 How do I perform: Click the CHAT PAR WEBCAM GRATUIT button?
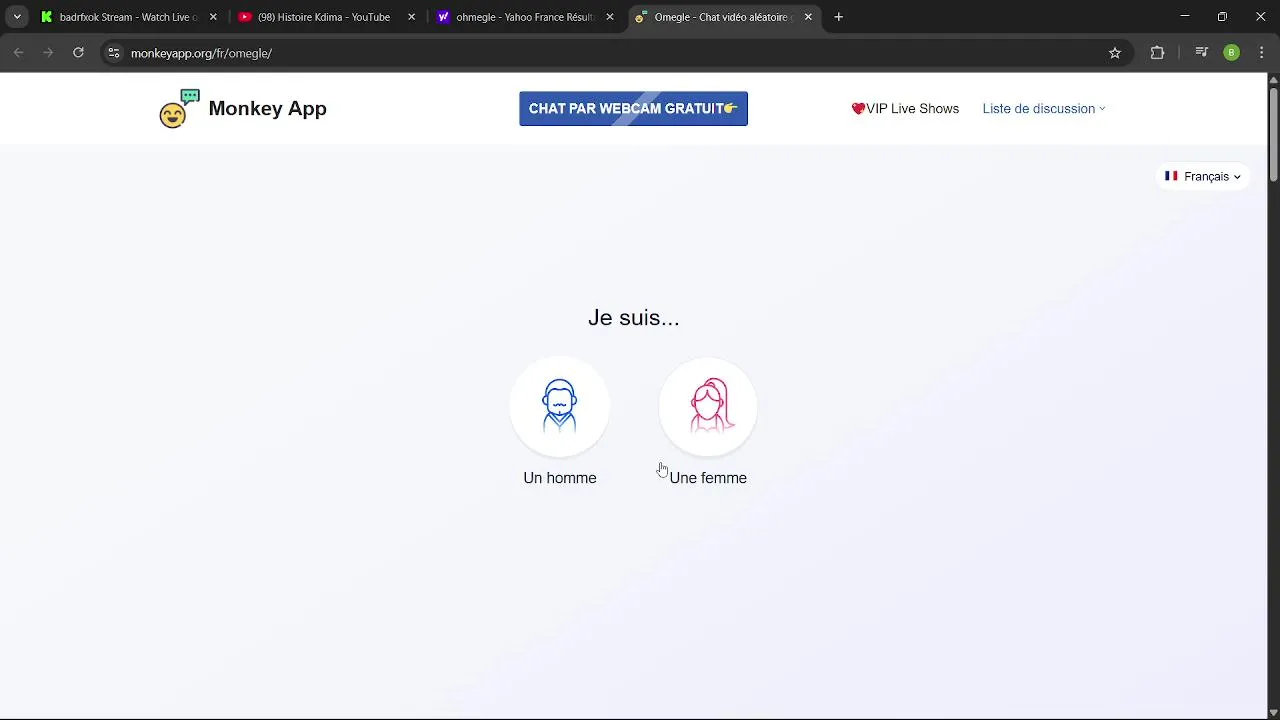(x=633, y=109)
